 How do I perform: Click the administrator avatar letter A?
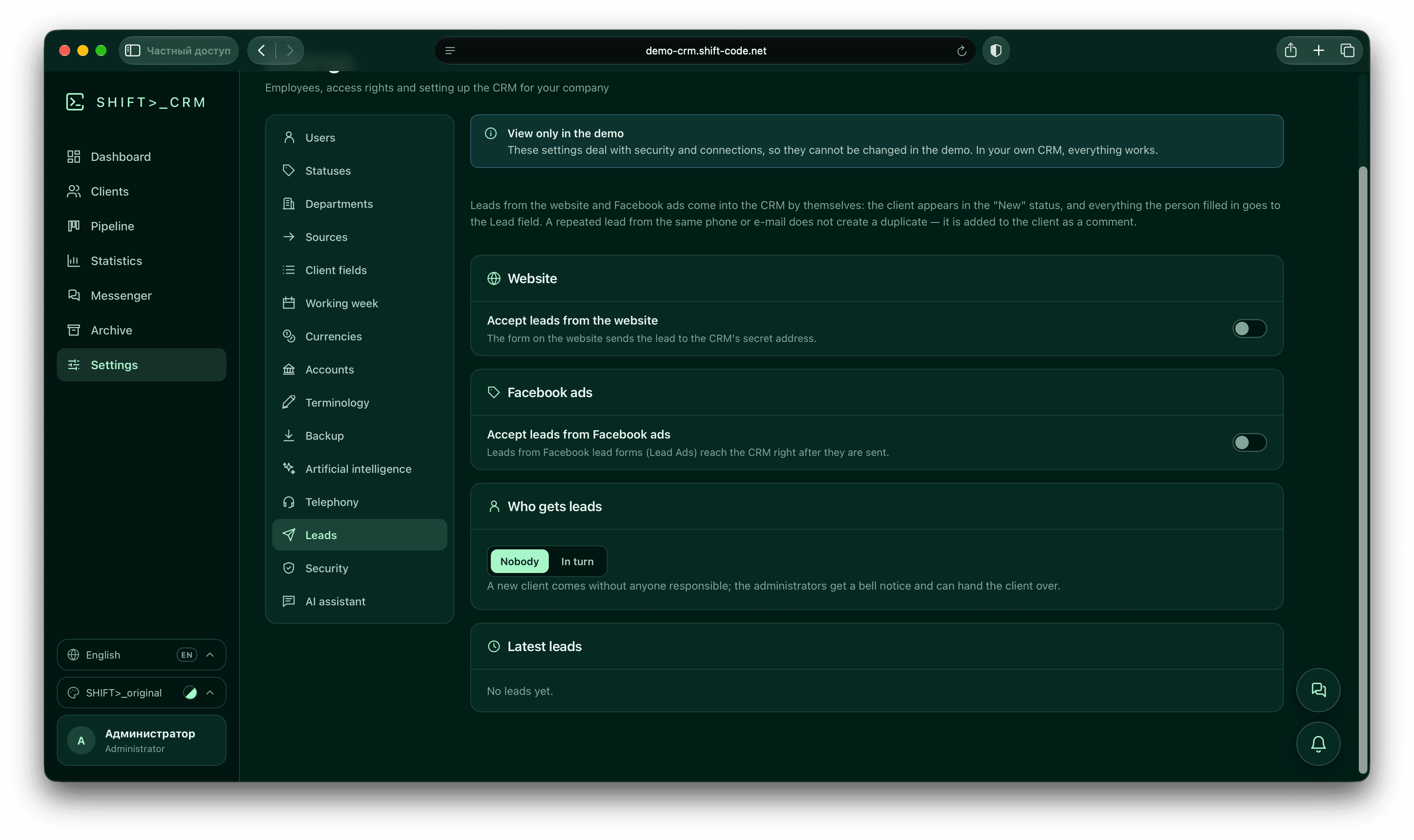(81, 740)
